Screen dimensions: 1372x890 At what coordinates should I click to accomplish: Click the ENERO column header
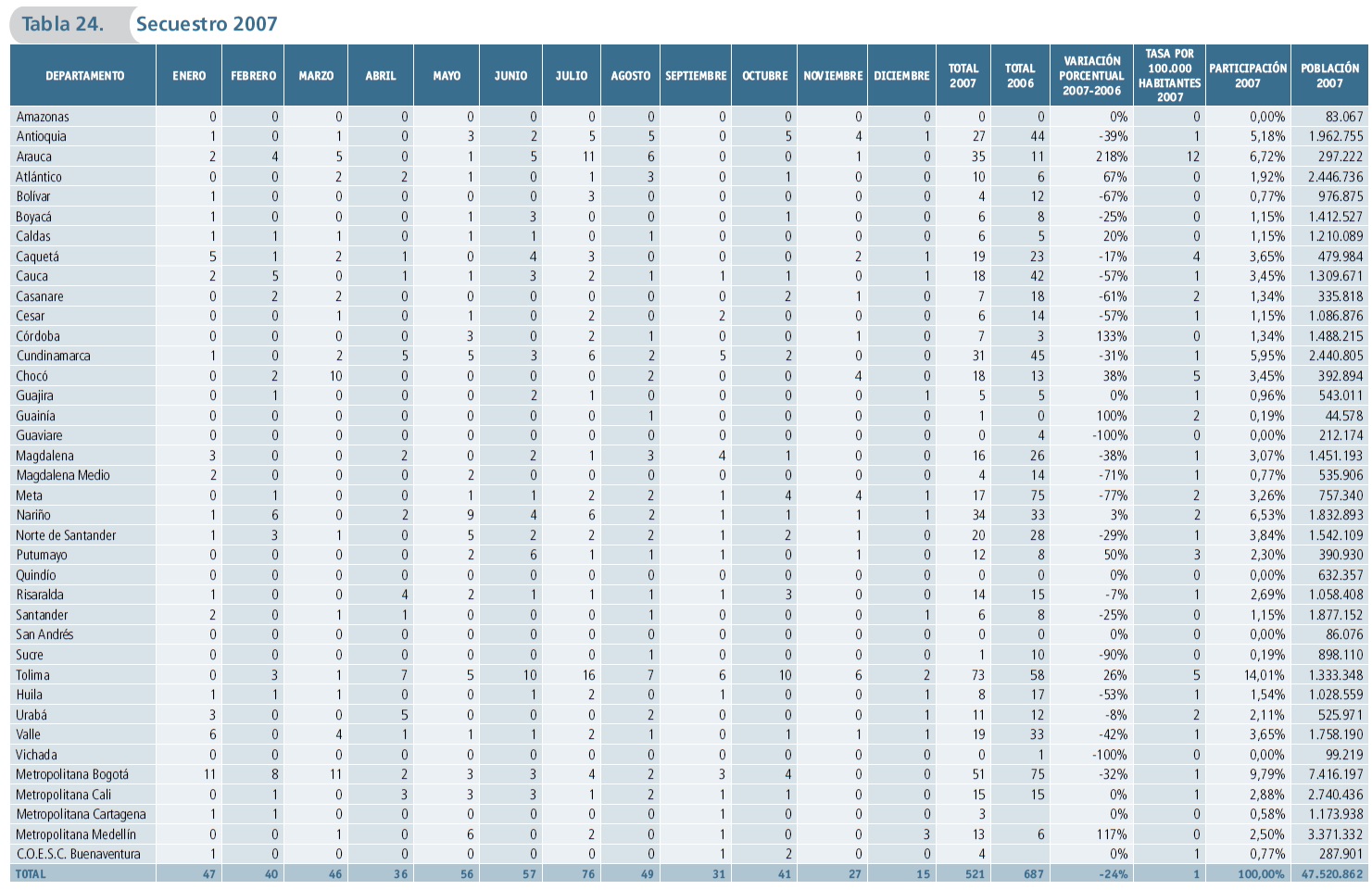point(189,76)
